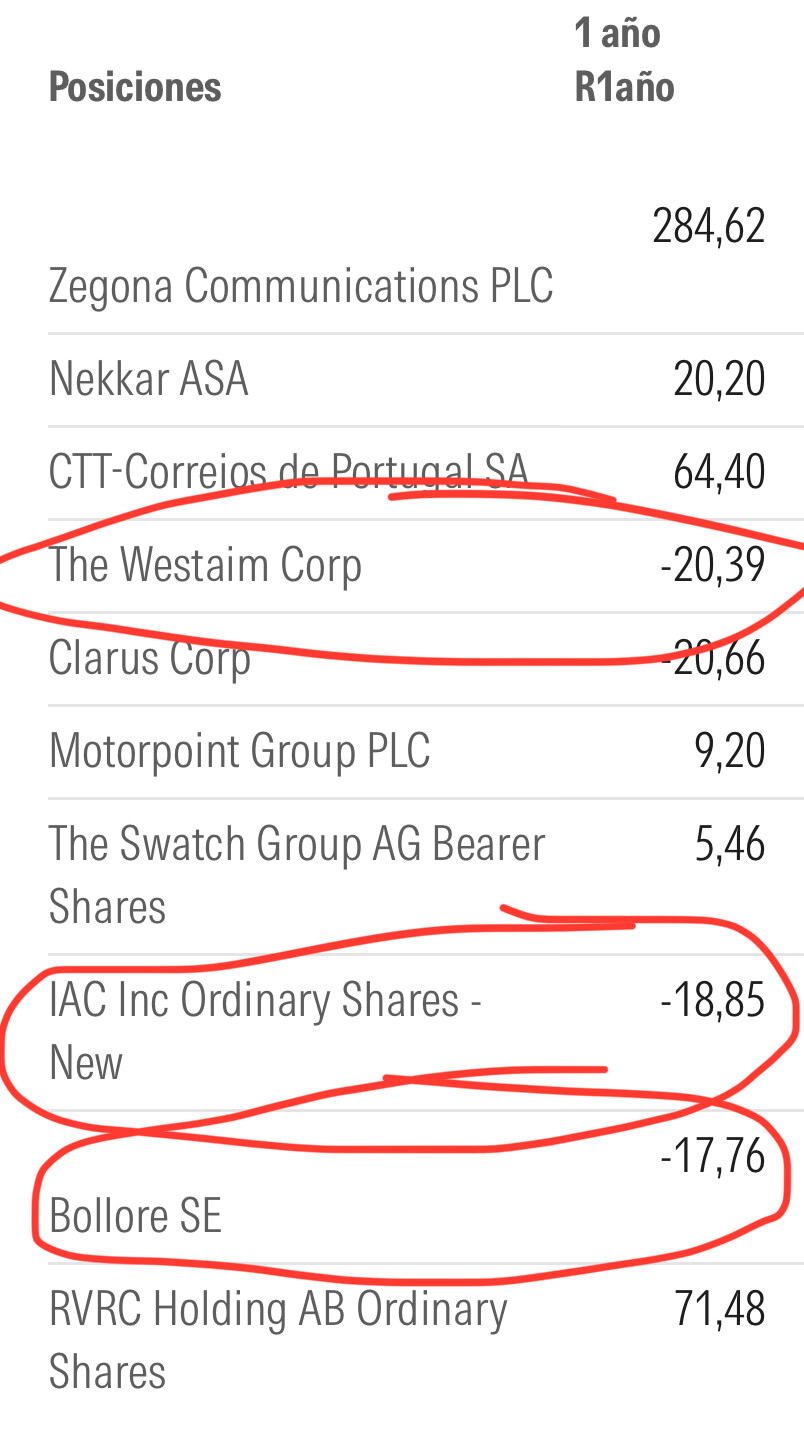Screen dimensions: 804x1453
Task: Sort by the 1 año R1año column
Action: point(624,60)
